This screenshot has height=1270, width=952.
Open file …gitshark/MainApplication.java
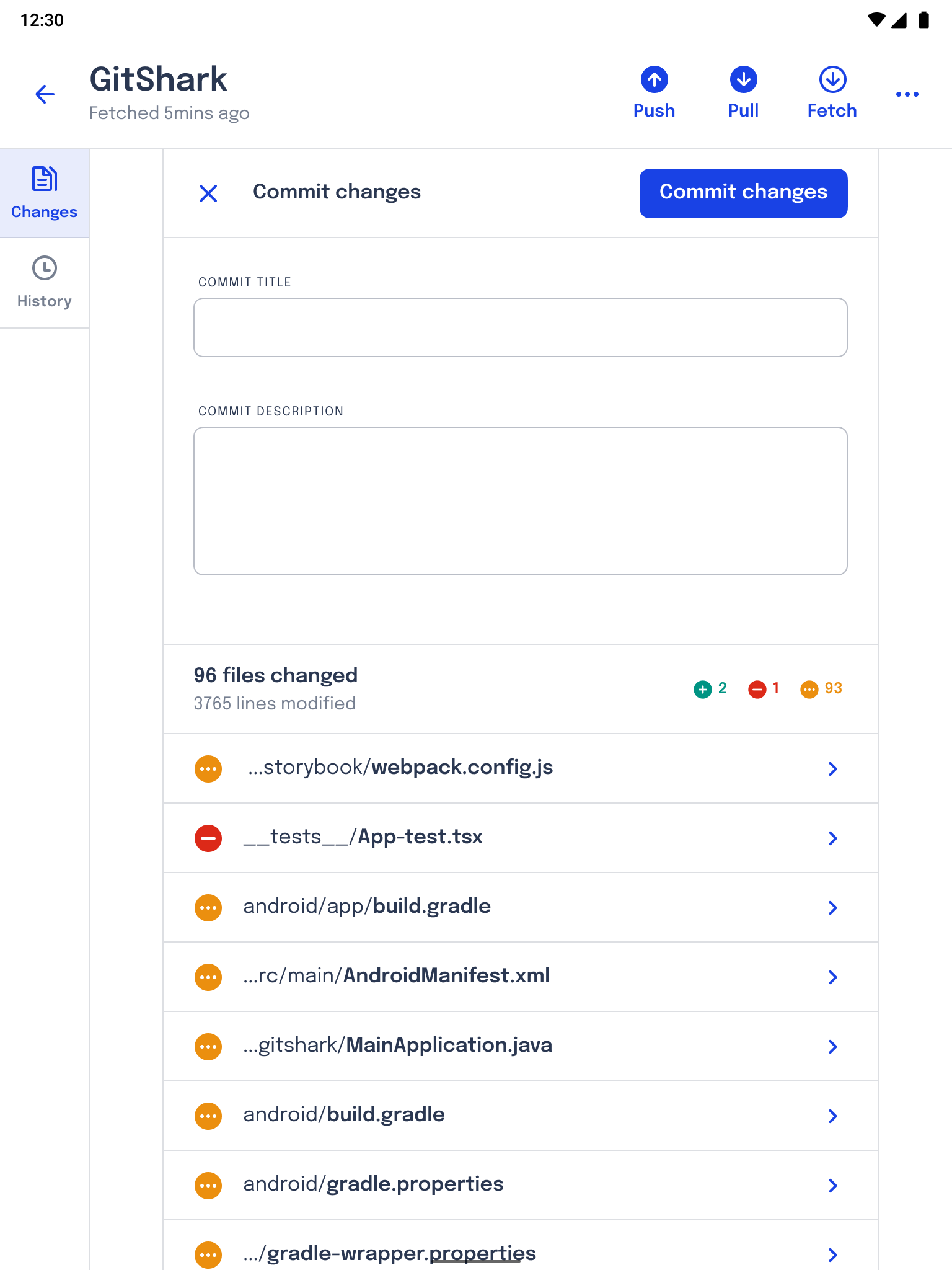520,1047
